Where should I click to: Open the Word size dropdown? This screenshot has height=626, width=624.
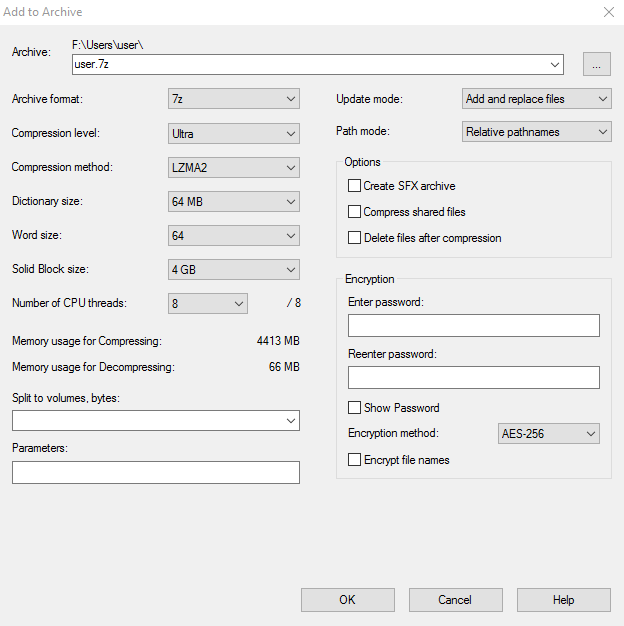click(234, 235)
